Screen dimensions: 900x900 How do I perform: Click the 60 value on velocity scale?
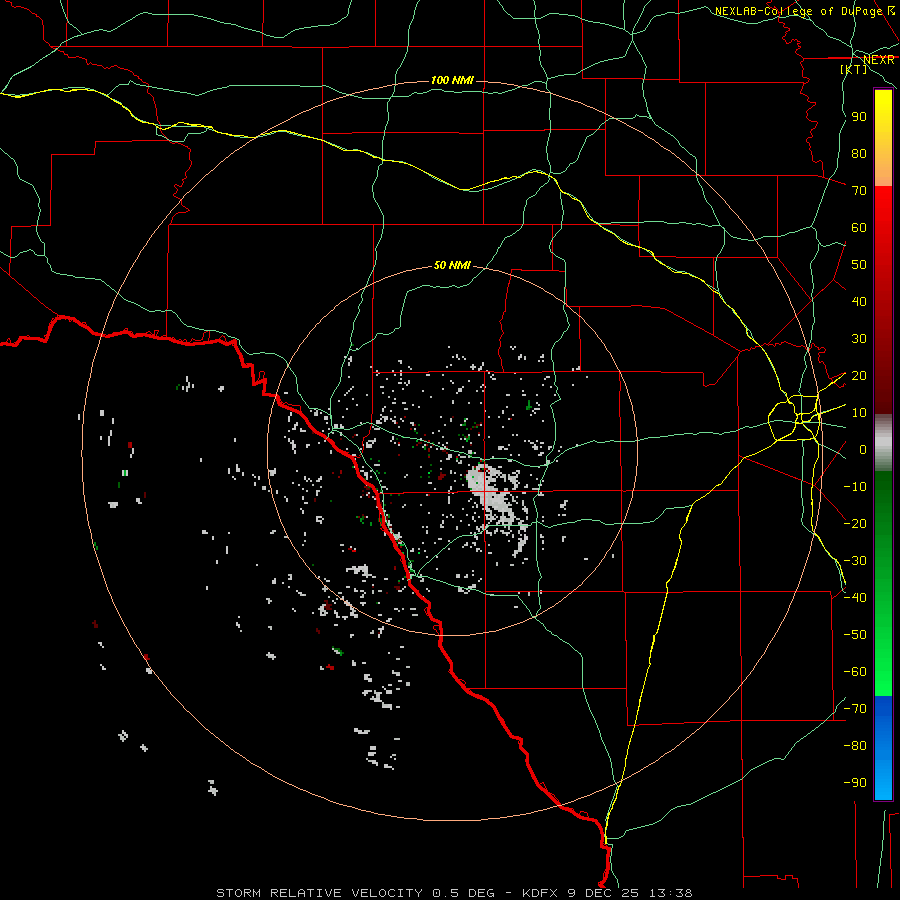point(859,228)
